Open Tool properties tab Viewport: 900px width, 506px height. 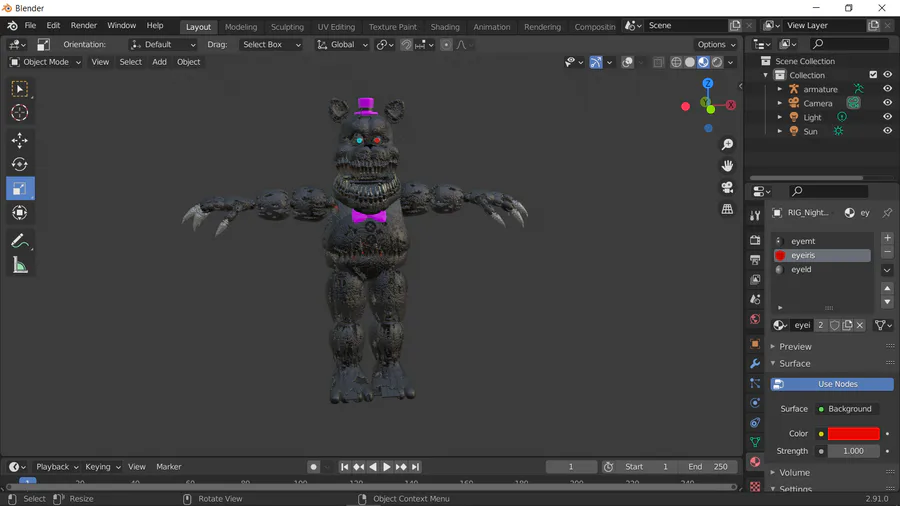[755, 215]
